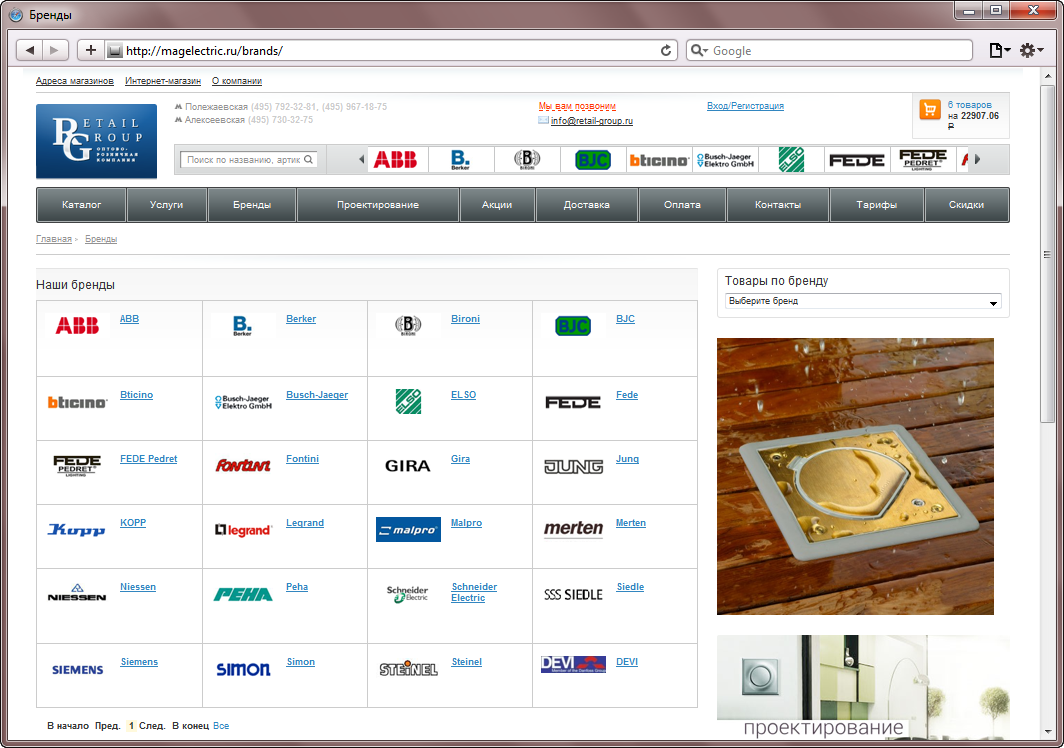Slide brand carousel left with the arrow
1064x748 pixels.
pos(361,160)
